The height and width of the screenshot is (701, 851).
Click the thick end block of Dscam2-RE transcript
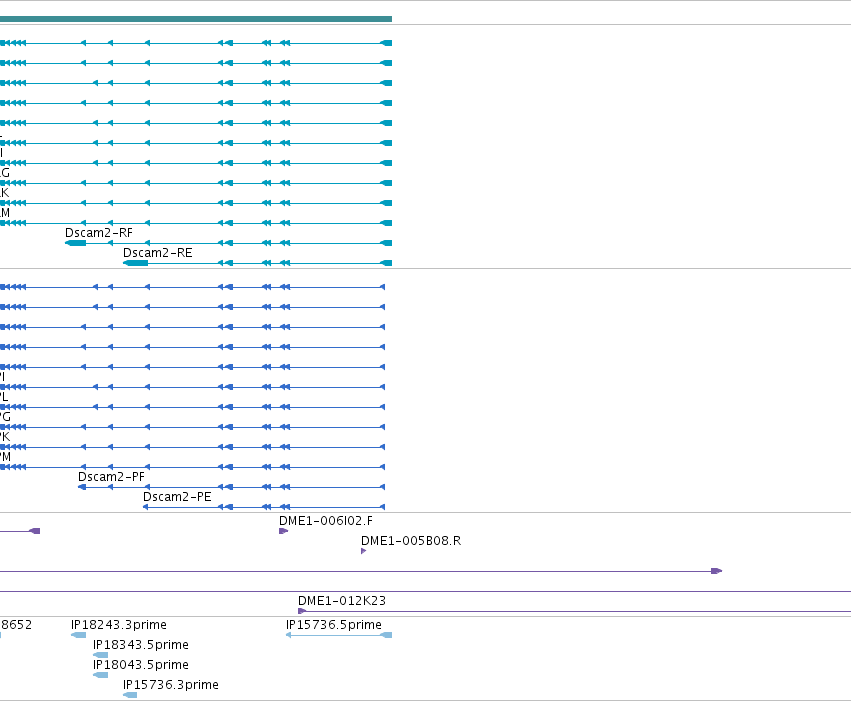point(136,263)
